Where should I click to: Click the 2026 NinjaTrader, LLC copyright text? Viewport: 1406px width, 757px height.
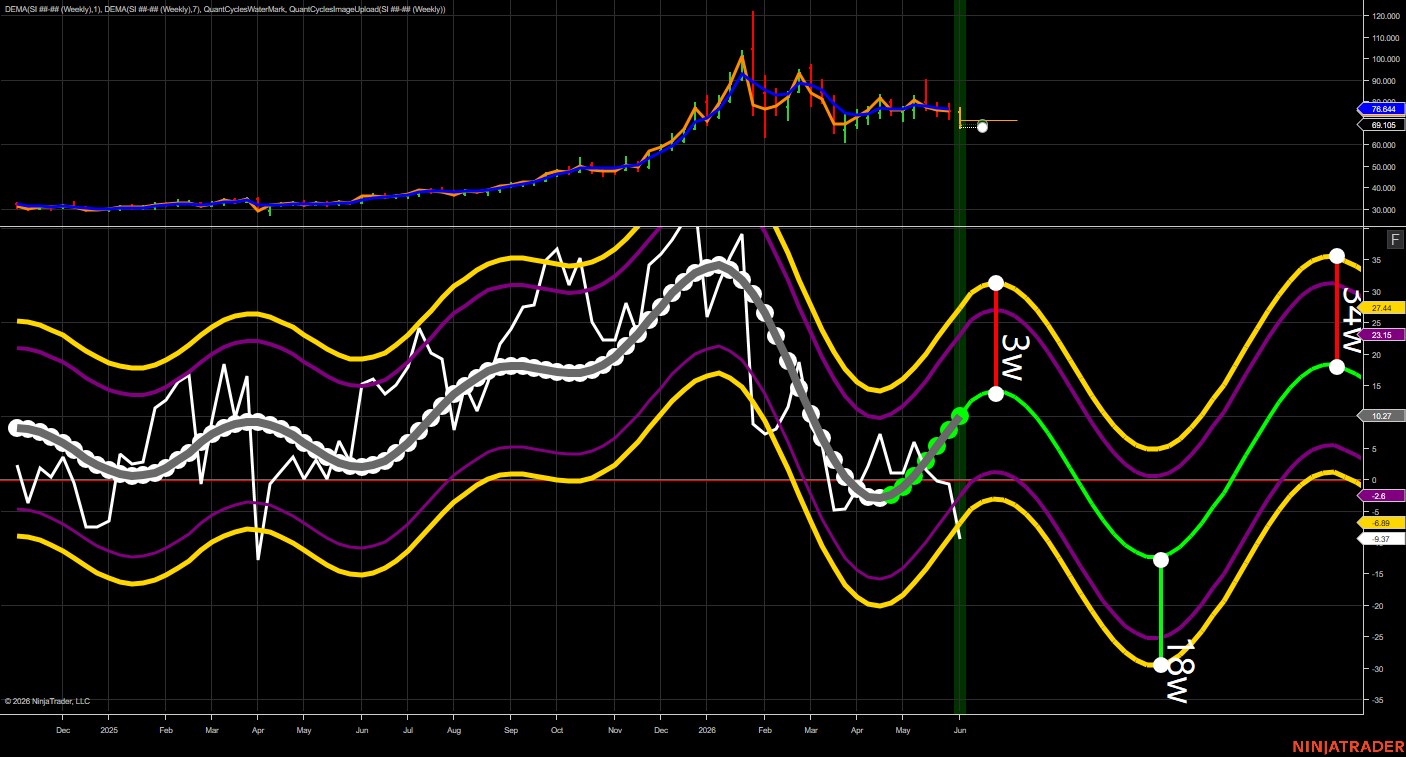47,701
